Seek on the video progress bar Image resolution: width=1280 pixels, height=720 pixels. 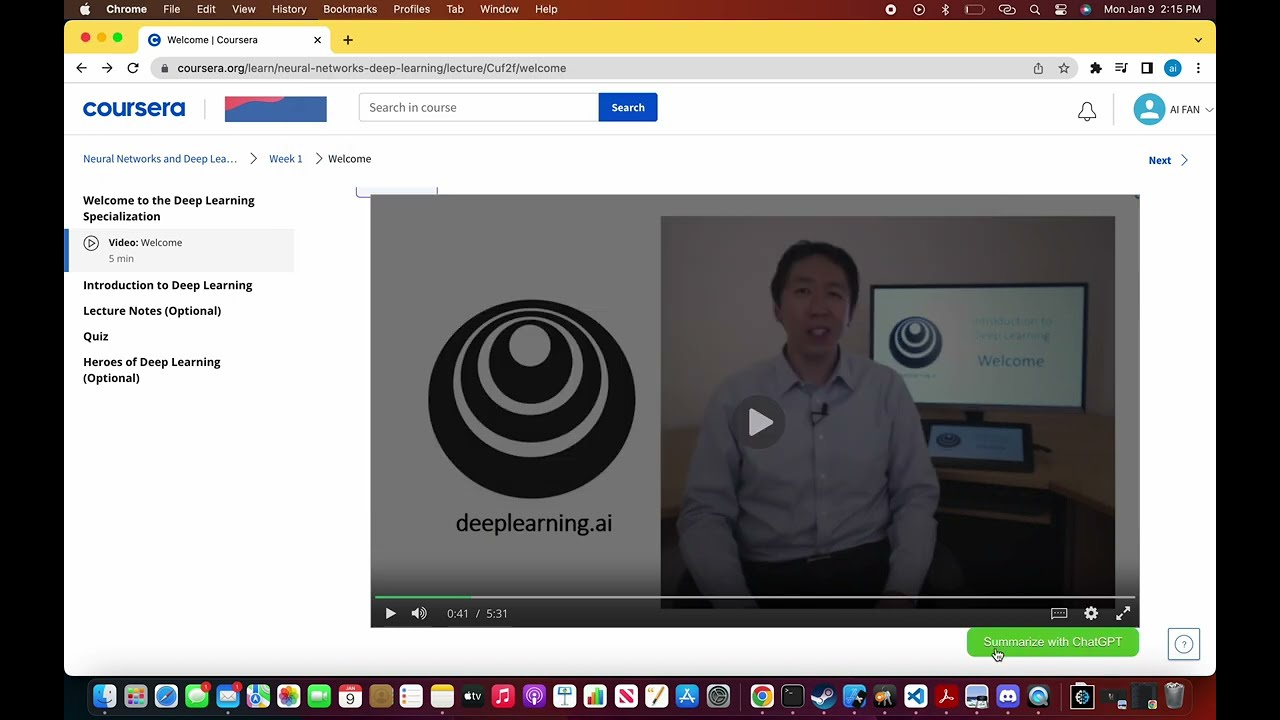755,597
